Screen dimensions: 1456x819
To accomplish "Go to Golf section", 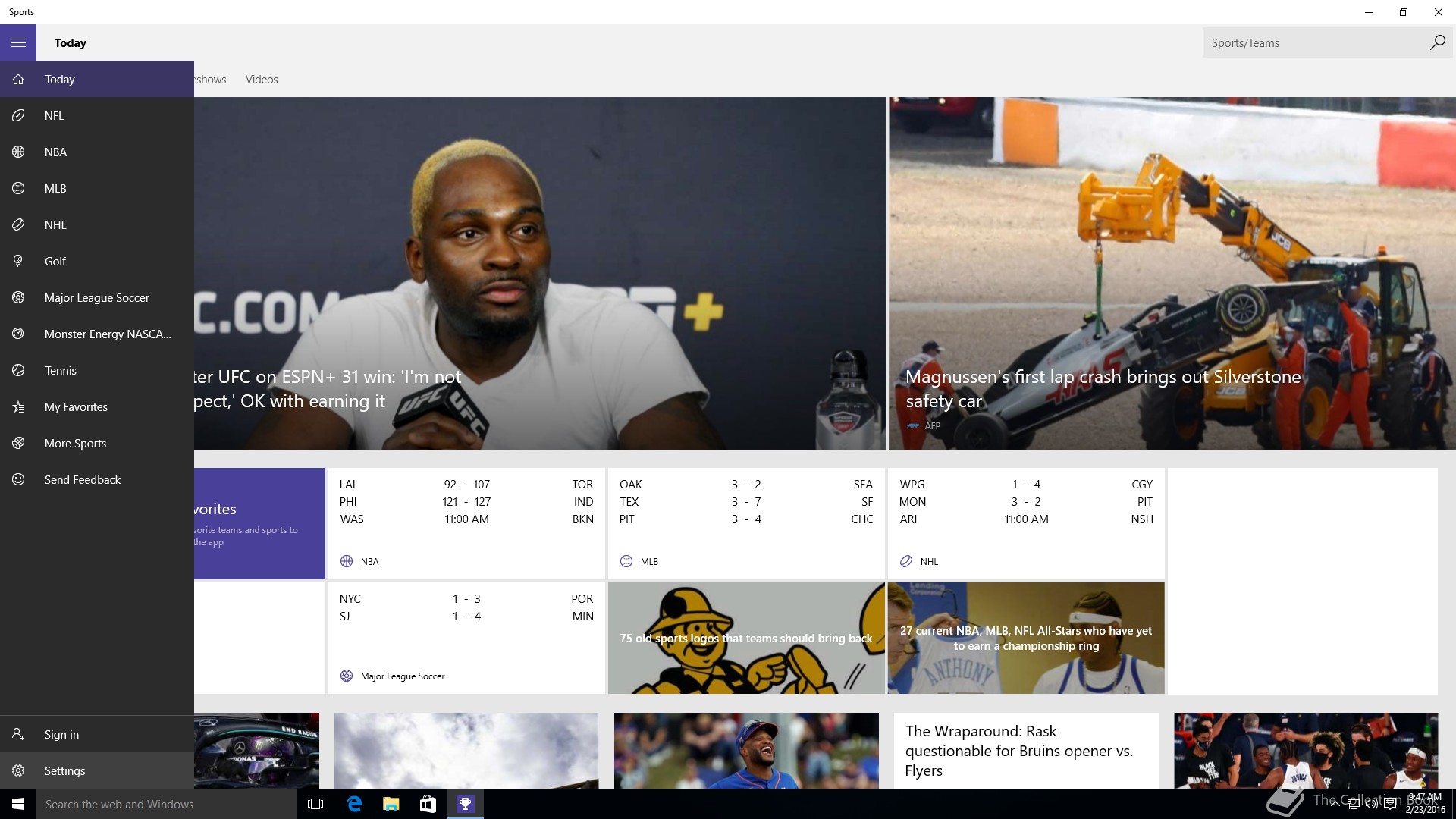I will (97, 262).
